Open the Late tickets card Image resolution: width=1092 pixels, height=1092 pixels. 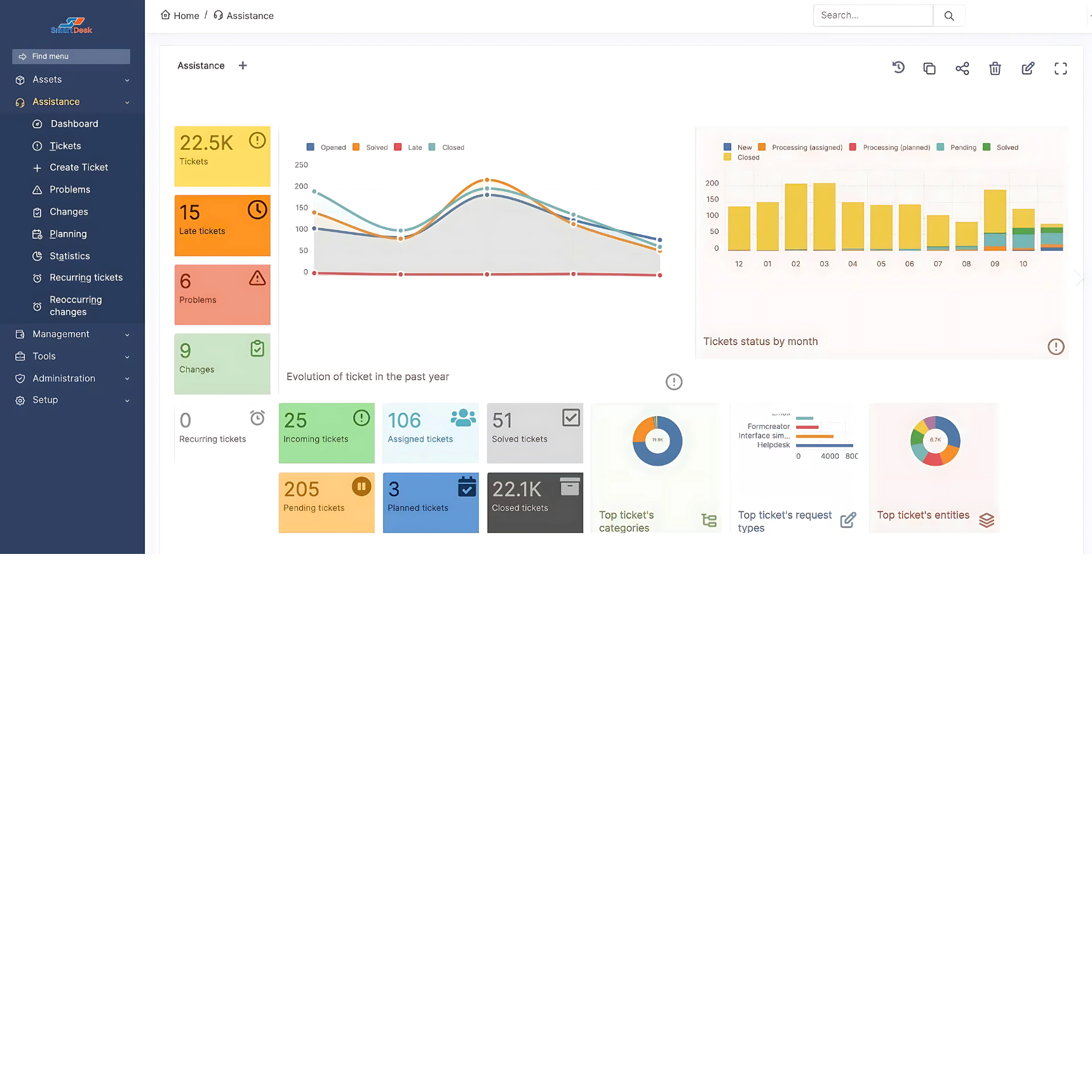click(222, 226)
